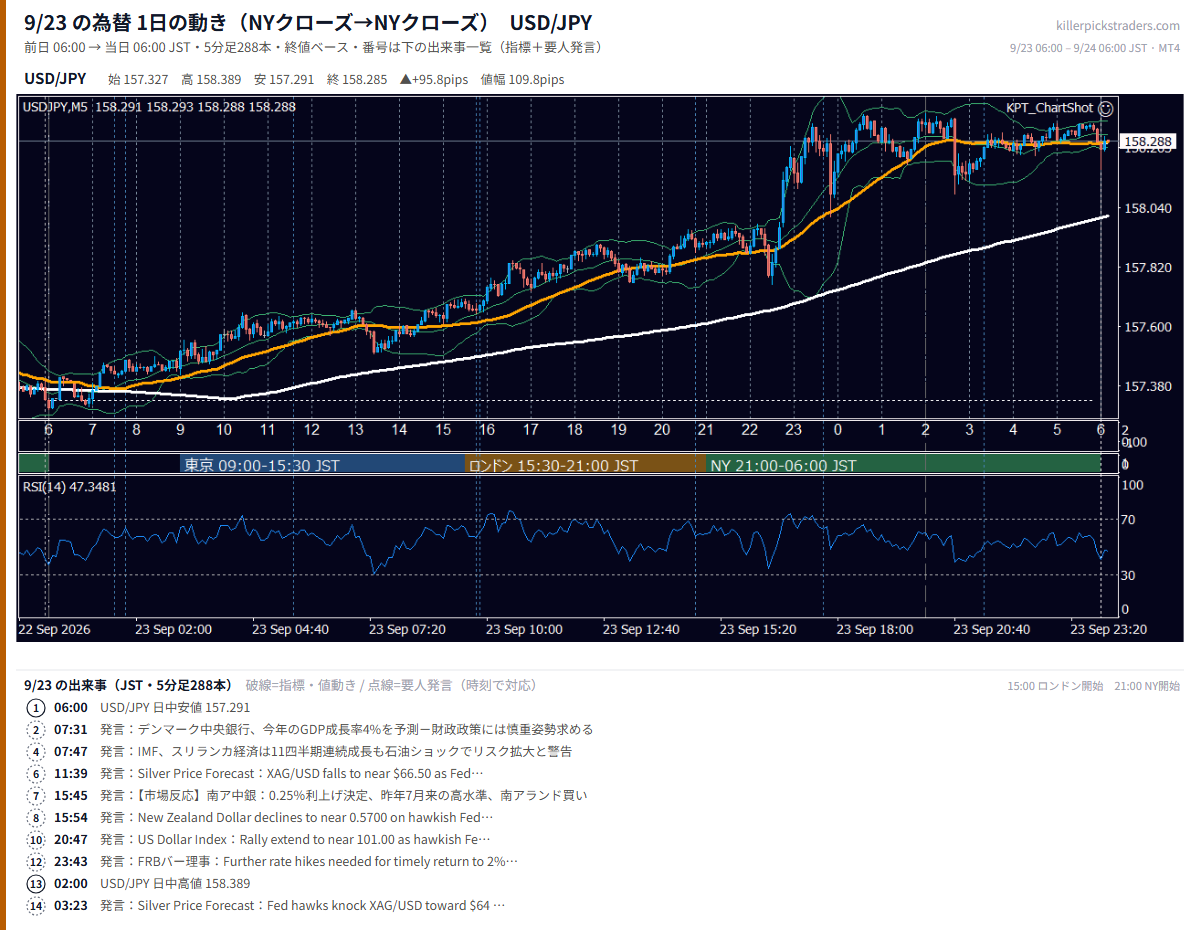The width and height of the screenshot is (1200, 930).
Task: Click the 23 Sep 15:20 time axis label
Action: pyautogui.click(x=758, y=629)
